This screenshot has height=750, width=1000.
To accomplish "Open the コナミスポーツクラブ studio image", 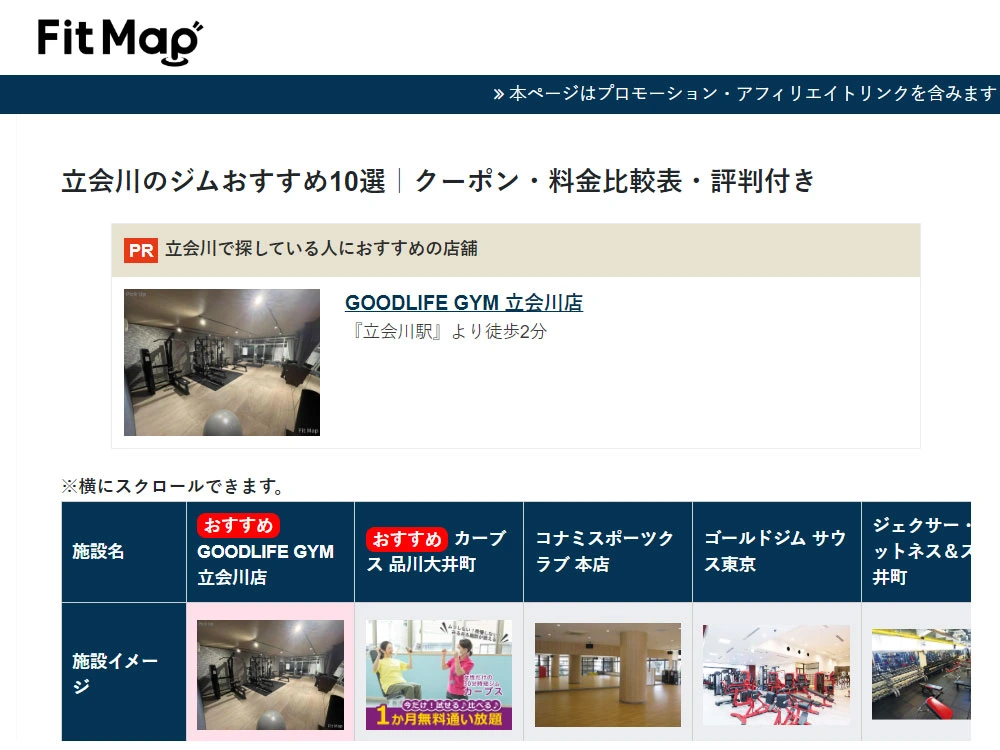I will [607, 674].
